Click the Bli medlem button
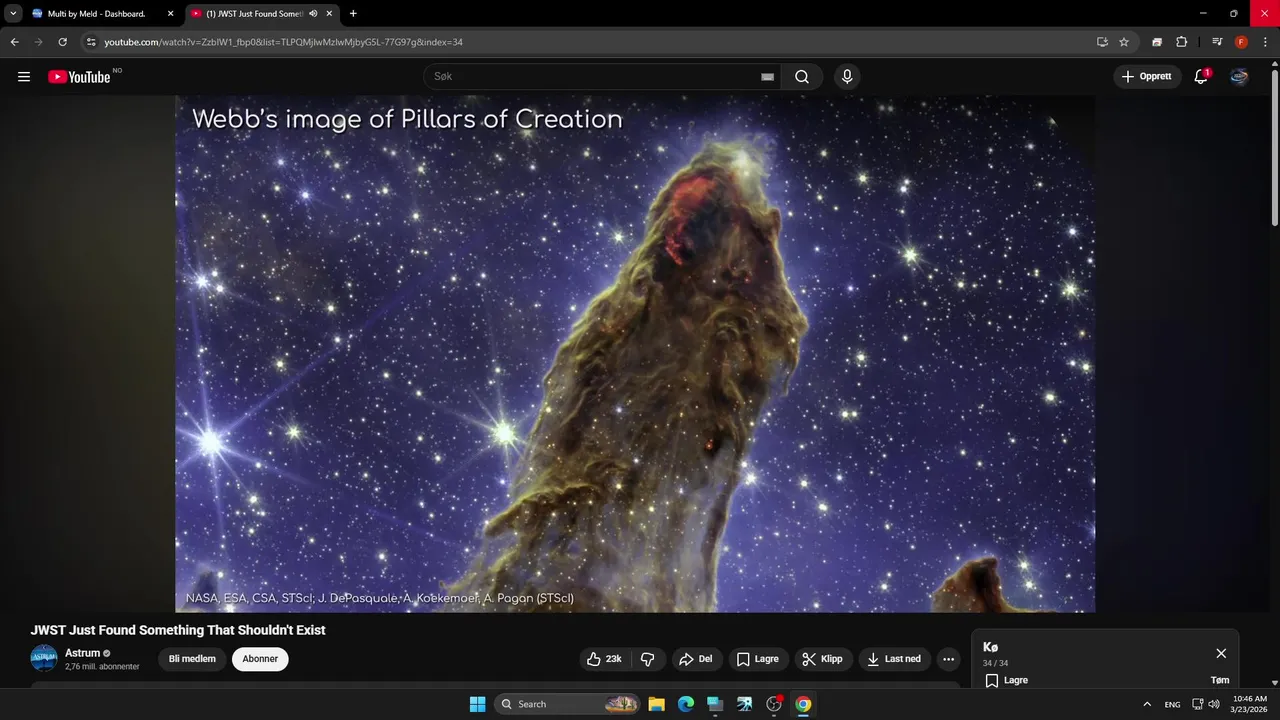The image size is (1280, 720). [x=192, y=659]
